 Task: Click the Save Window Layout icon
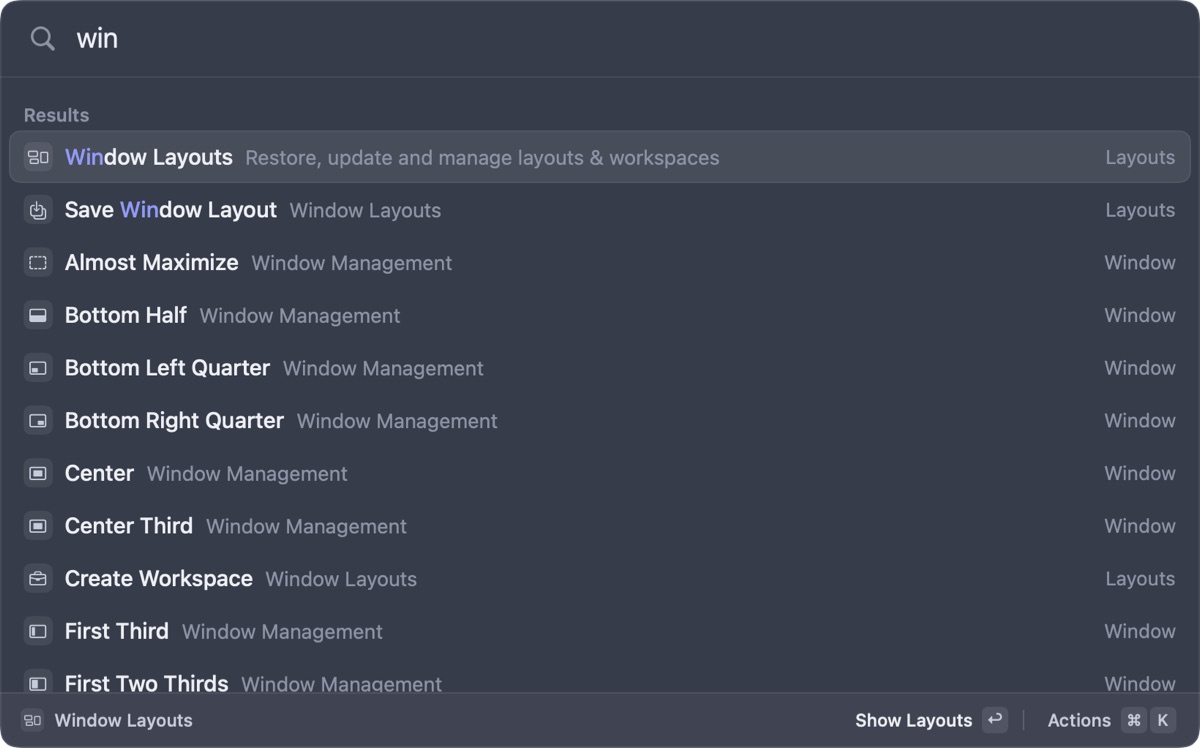[38, 210]
